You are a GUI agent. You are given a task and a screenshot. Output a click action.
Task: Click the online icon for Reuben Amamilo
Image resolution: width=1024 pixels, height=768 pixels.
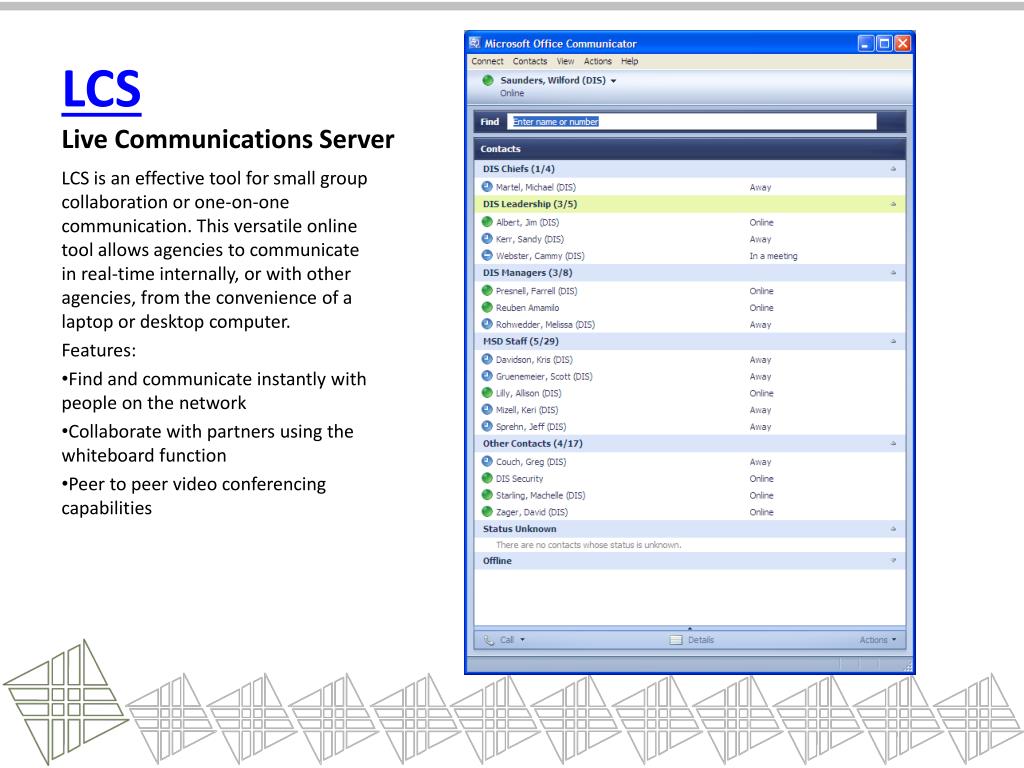tap(487, 308)
